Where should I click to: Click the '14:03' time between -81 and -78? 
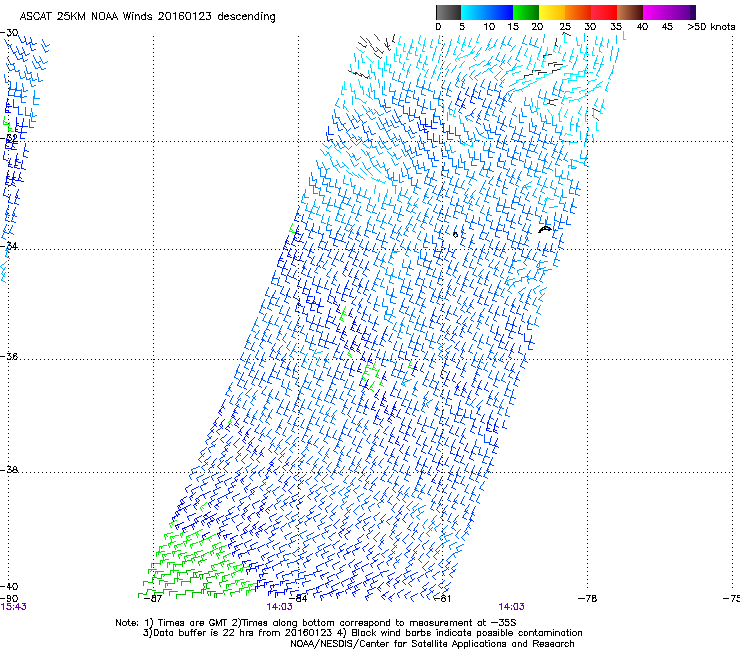512,607
